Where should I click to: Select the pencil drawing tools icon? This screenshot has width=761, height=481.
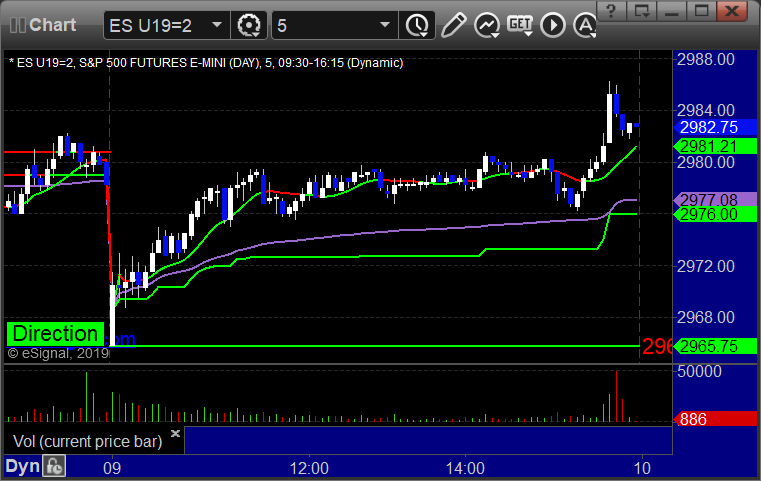453,25
